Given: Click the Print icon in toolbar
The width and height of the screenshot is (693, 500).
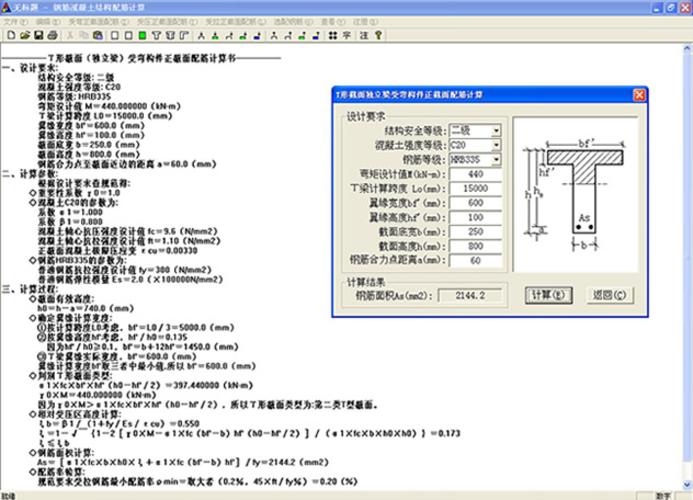Looking at the screenshot, I should (x=52, y=35).
